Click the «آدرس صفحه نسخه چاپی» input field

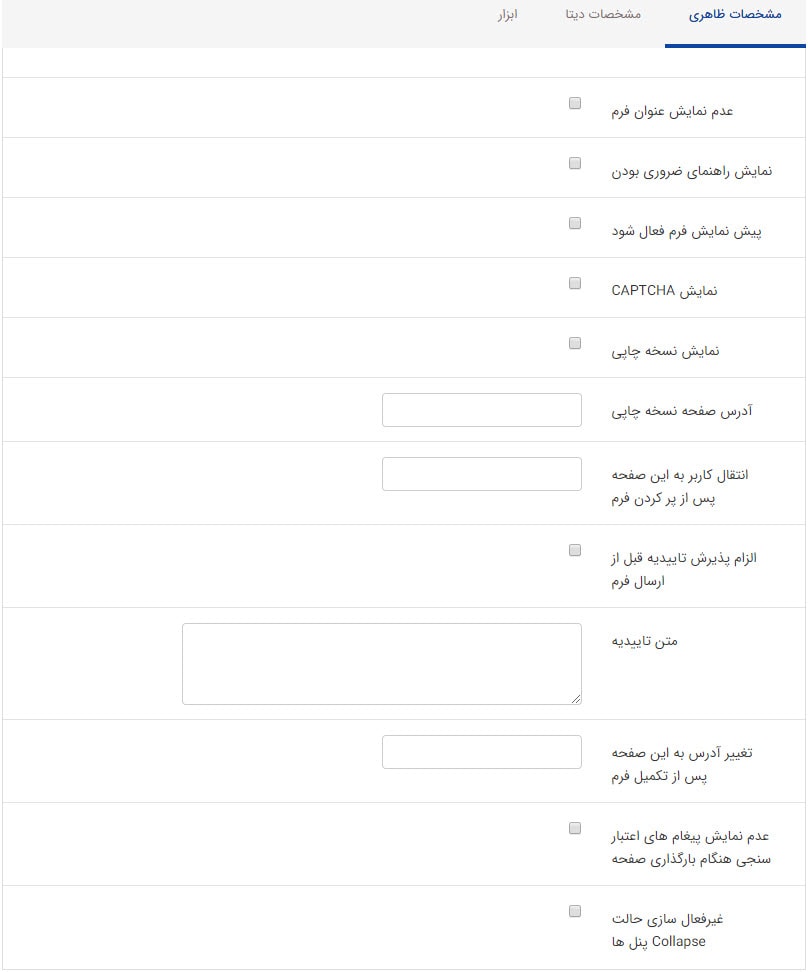click(x=481, y=409)
